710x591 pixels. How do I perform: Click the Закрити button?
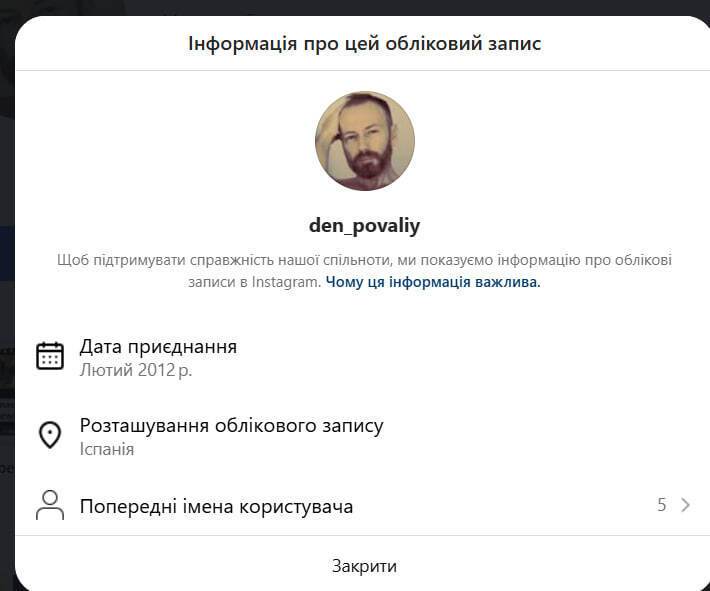[x=364, y=566]
